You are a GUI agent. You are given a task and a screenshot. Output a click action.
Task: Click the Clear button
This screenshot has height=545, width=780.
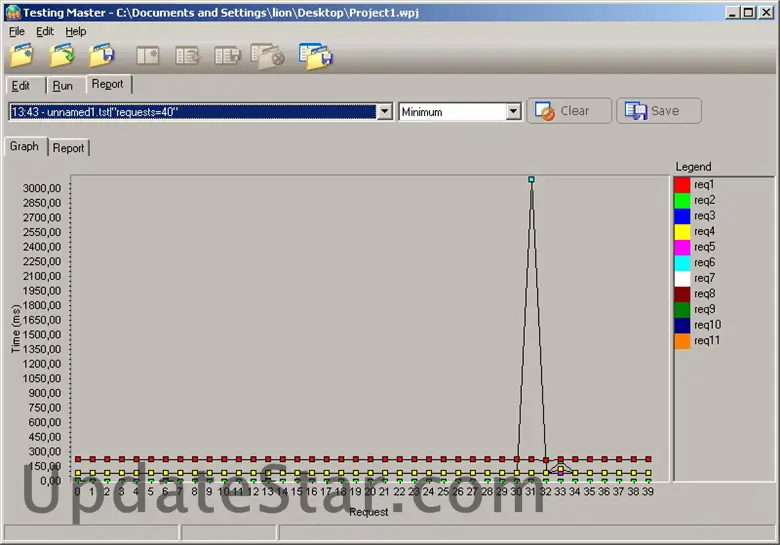(x=569, y=110)
